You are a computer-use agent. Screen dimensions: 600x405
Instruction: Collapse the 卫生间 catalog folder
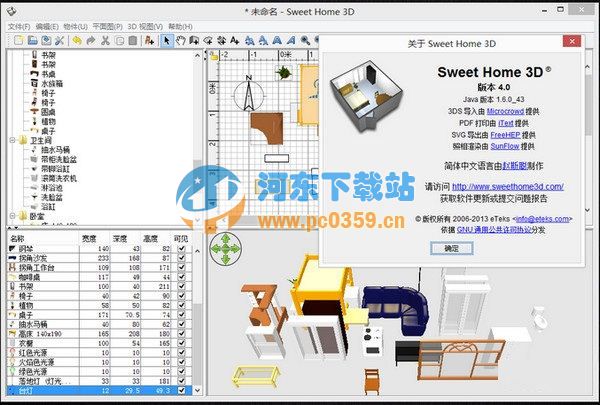click(x=12, y=140)
